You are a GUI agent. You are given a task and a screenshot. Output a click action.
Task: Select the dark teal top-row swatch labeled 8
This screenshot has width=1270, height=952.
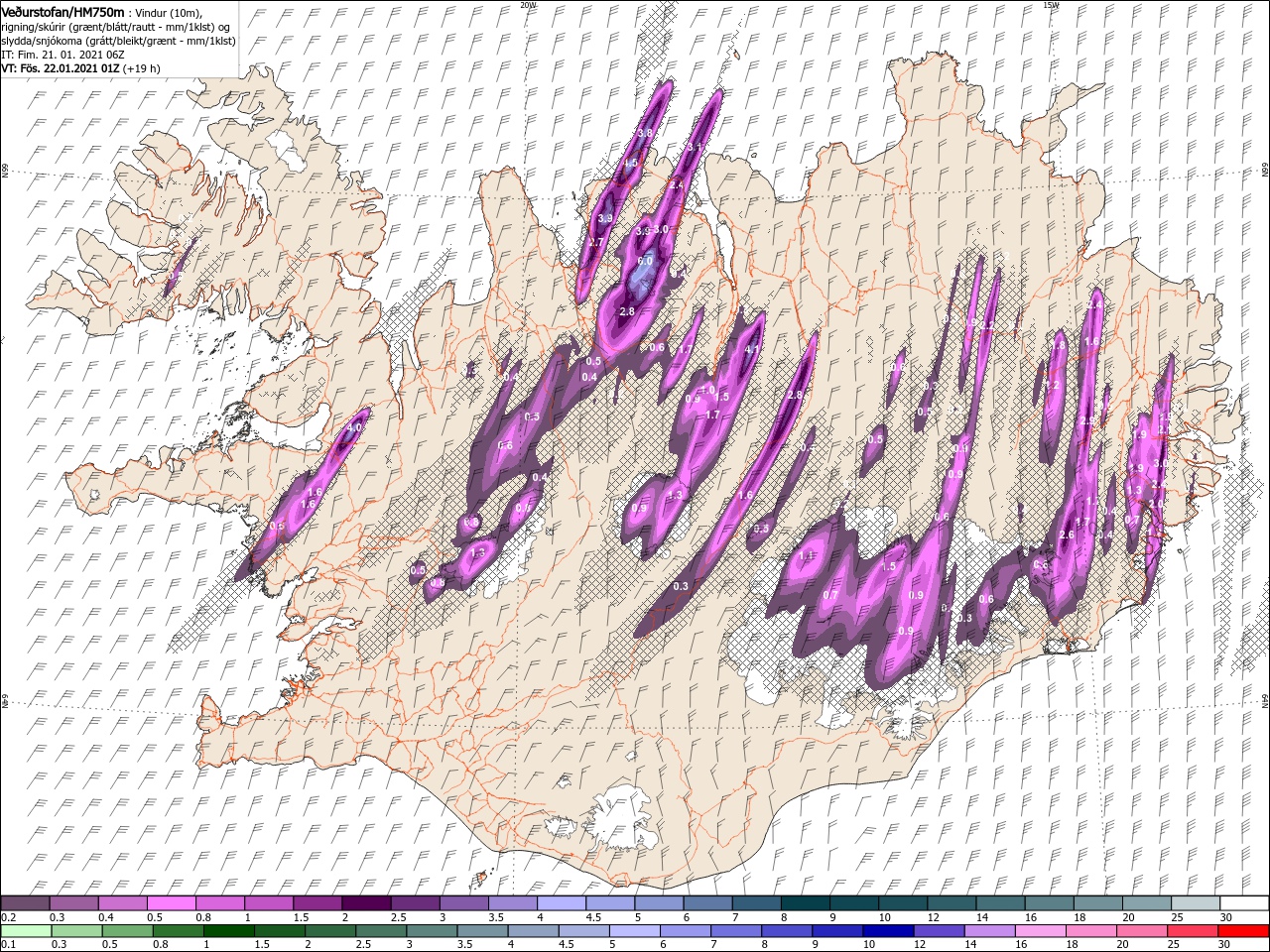point(807,903)
